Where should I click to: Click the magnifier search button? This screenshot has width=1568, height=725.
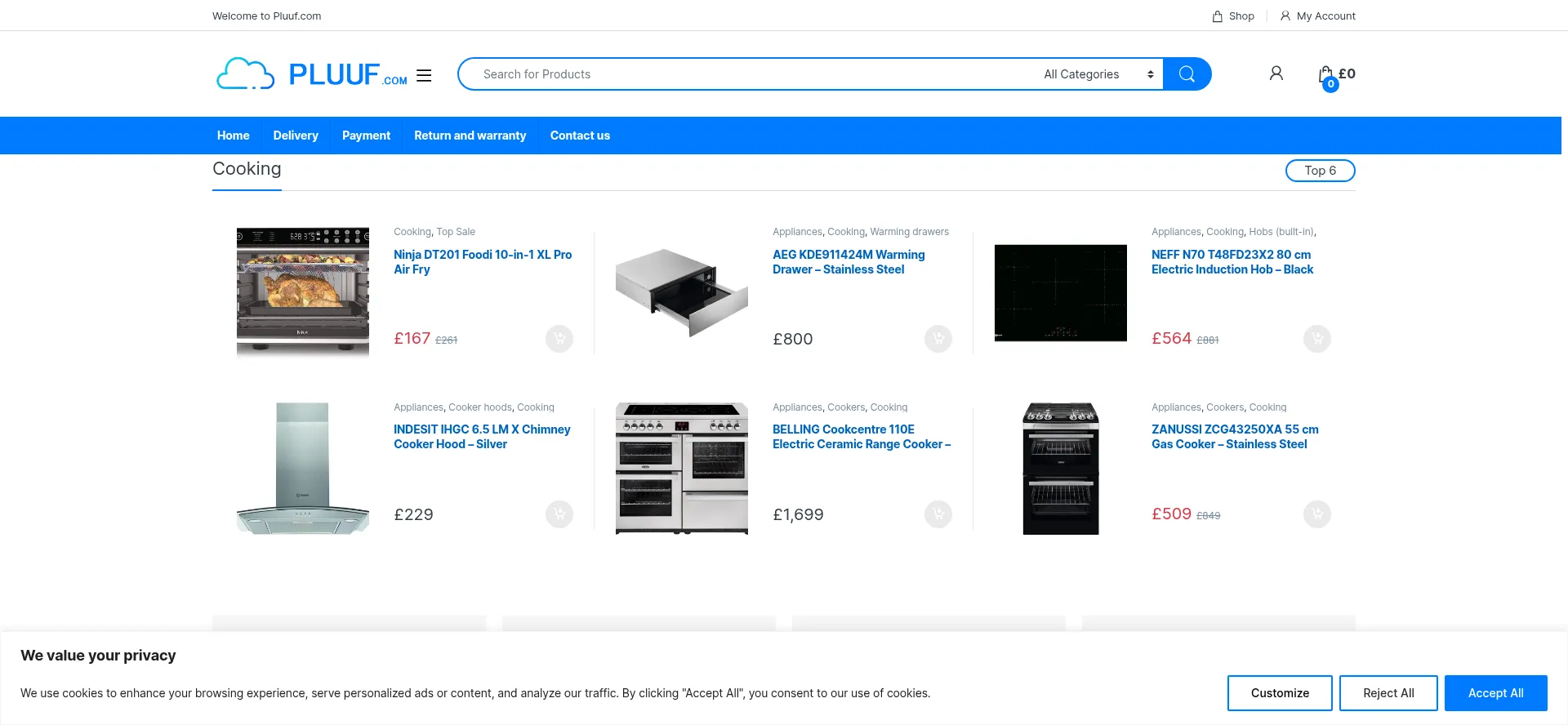(1187, 74)
